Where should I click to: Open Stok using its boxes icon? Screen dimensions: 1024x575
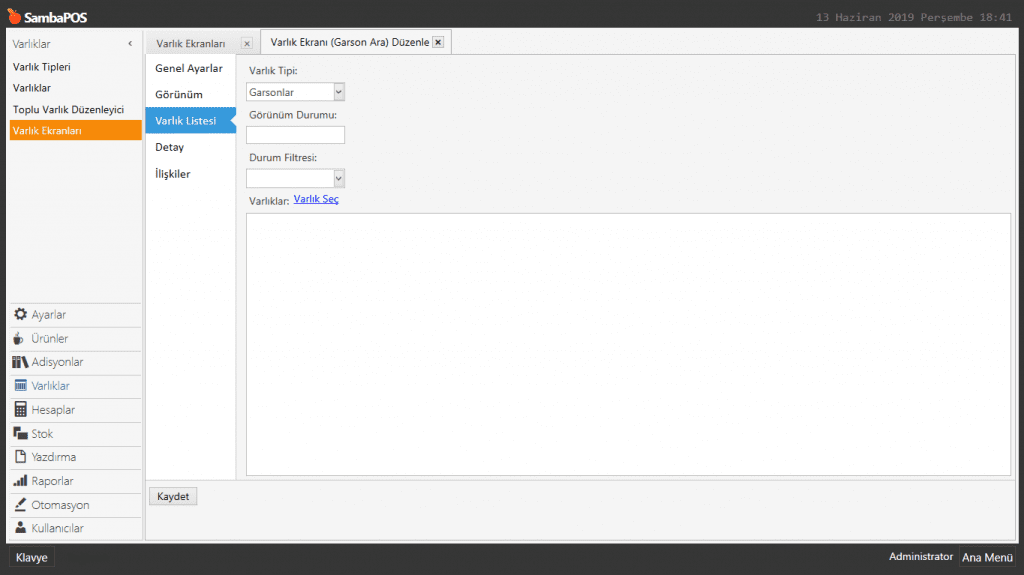coord(20,434)
